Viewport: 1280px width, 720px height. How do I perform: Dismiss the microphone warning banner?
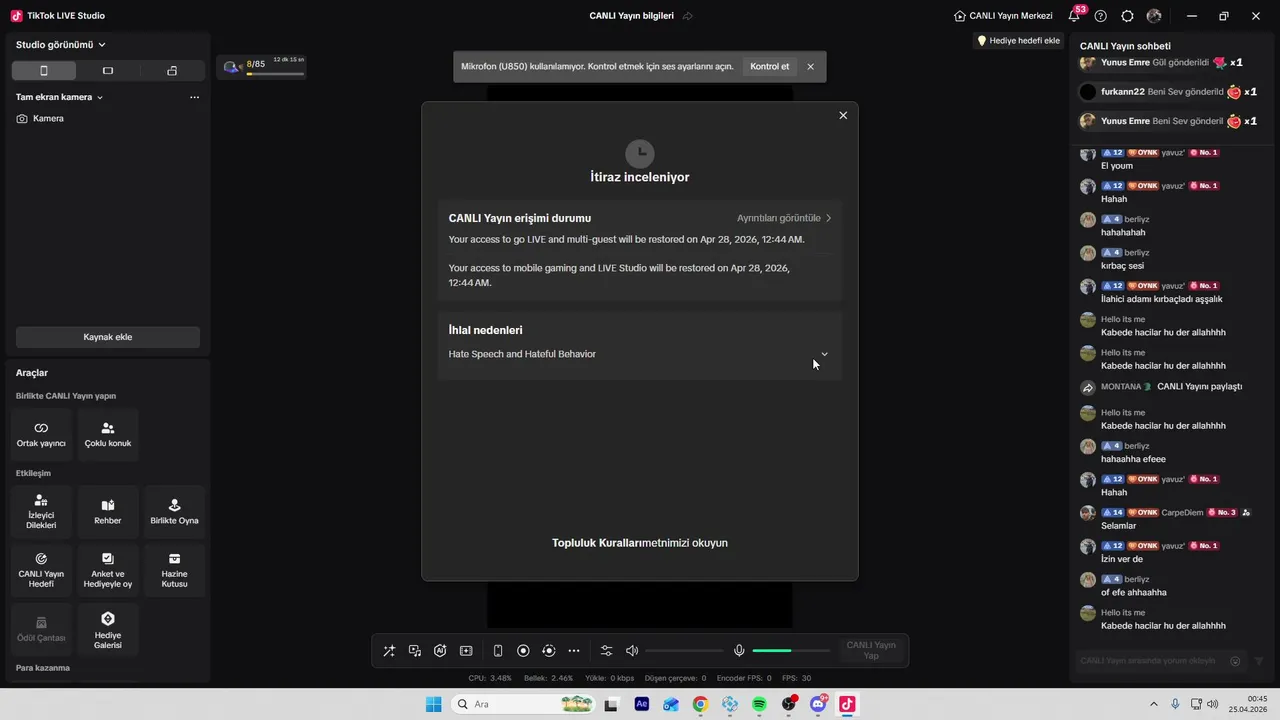810,67
